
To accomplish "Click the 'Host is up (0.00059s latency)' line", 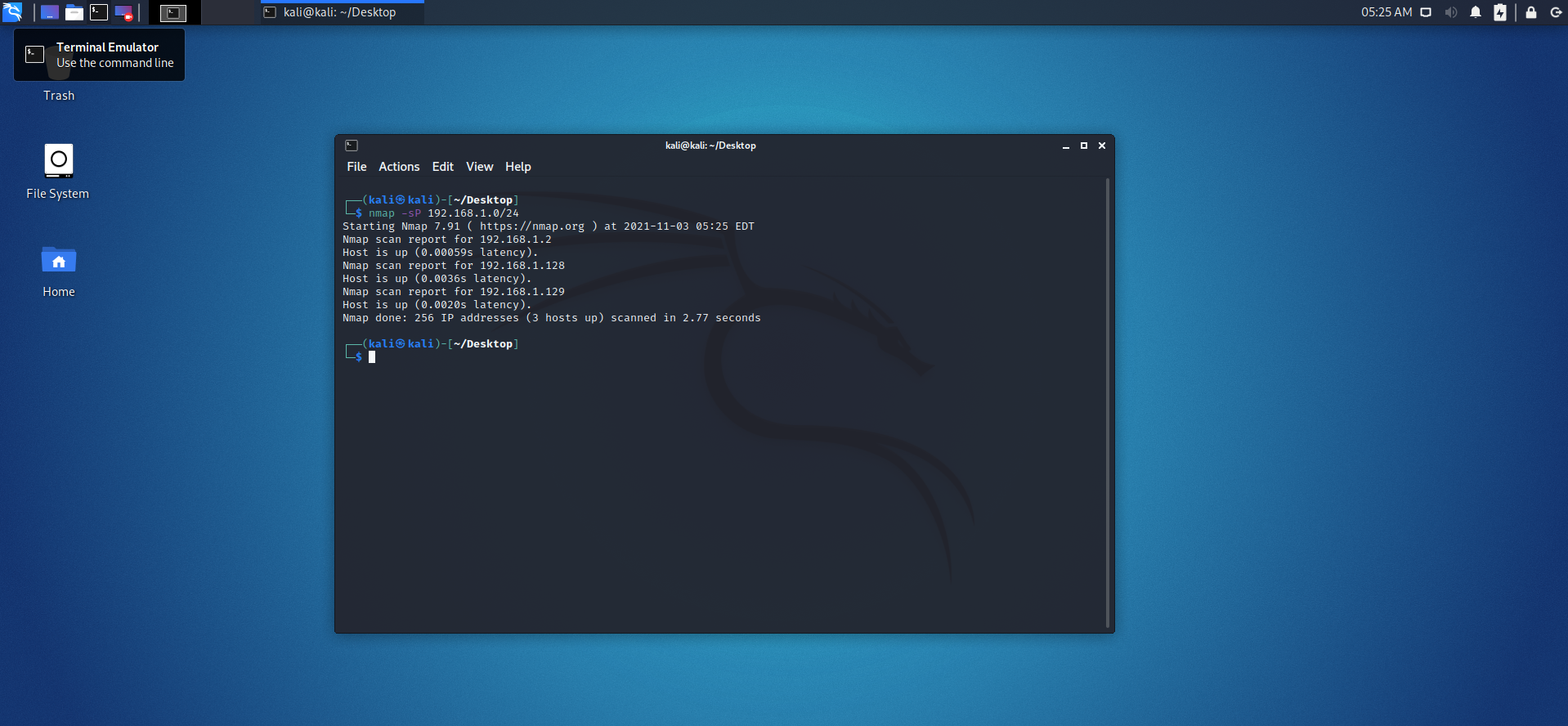I will click(x=441, y=253).
